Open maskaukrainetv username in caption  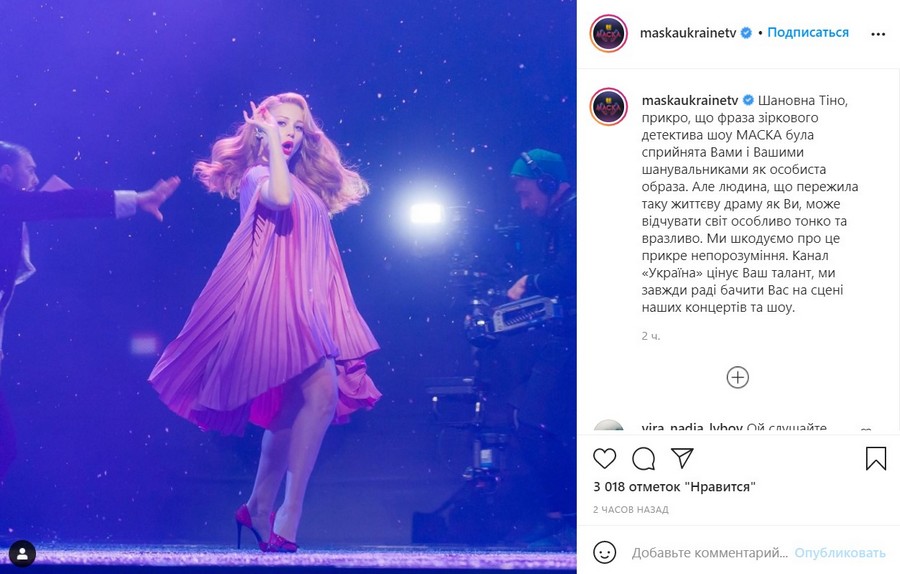click(x=689, y=100)
